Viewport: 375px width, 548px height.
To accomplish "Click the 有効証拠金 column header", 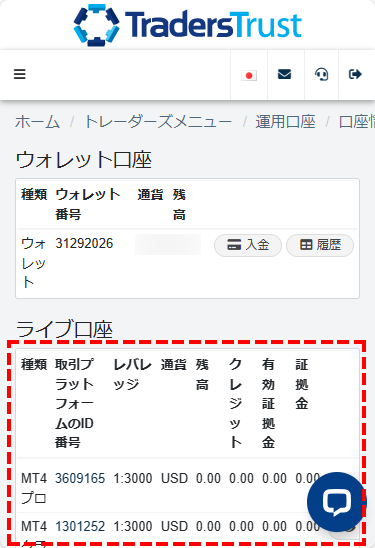I will (268, 403).
